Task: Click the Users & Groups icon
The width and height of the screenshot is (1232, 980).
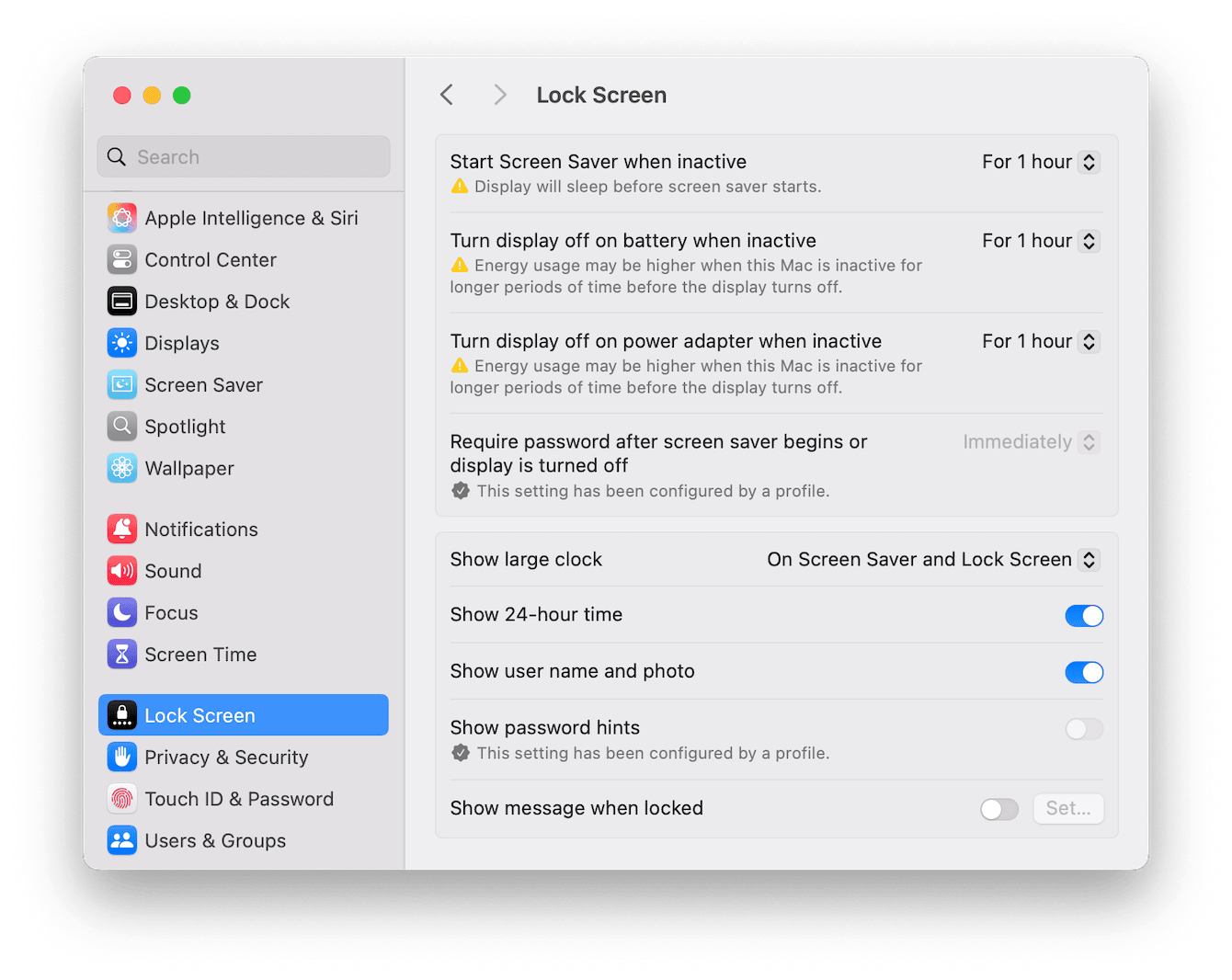Action: [122, 840]
